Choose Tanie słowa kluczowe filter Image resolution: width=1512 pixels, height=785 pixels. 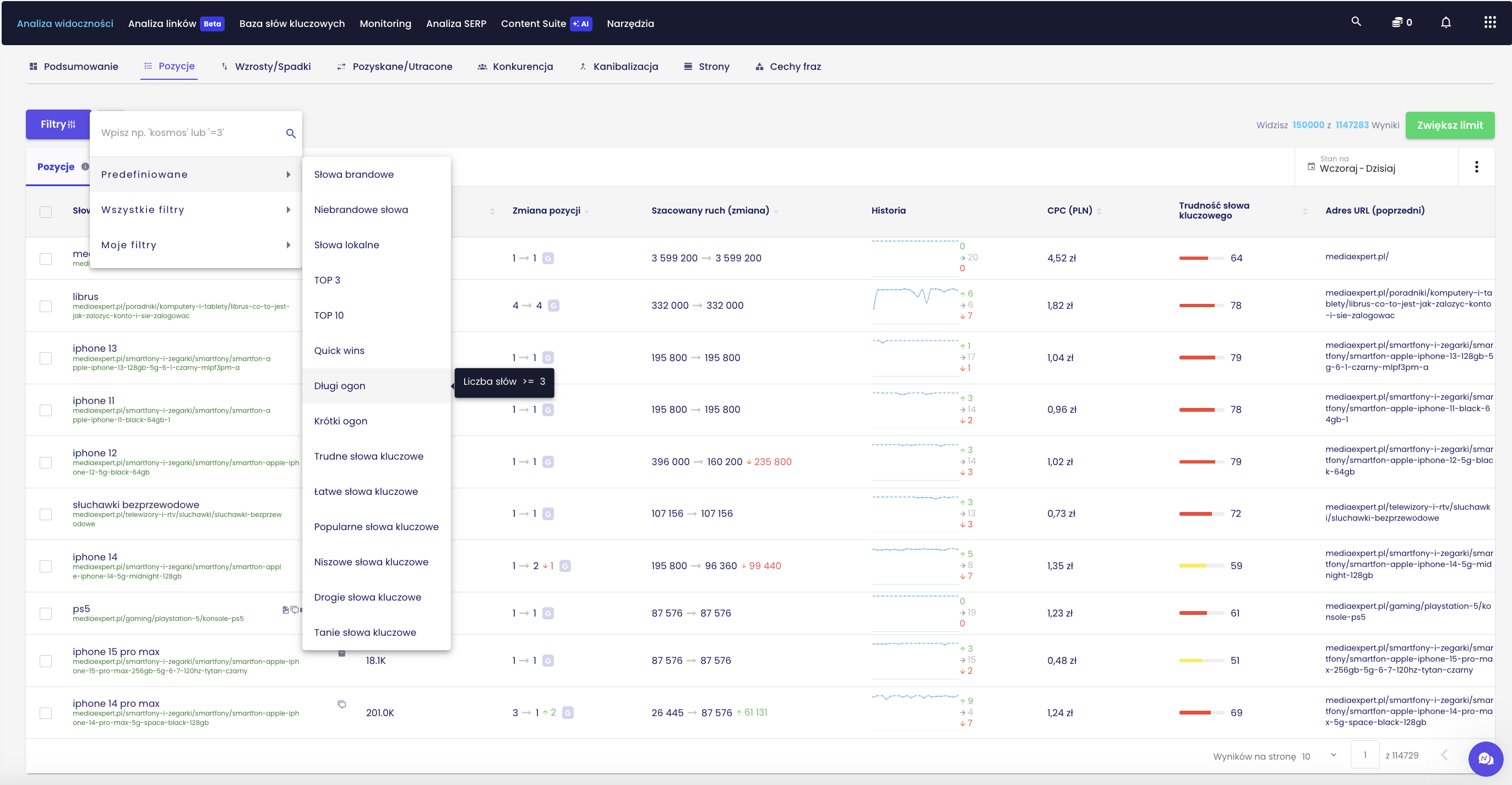click(x=376, y=632)
